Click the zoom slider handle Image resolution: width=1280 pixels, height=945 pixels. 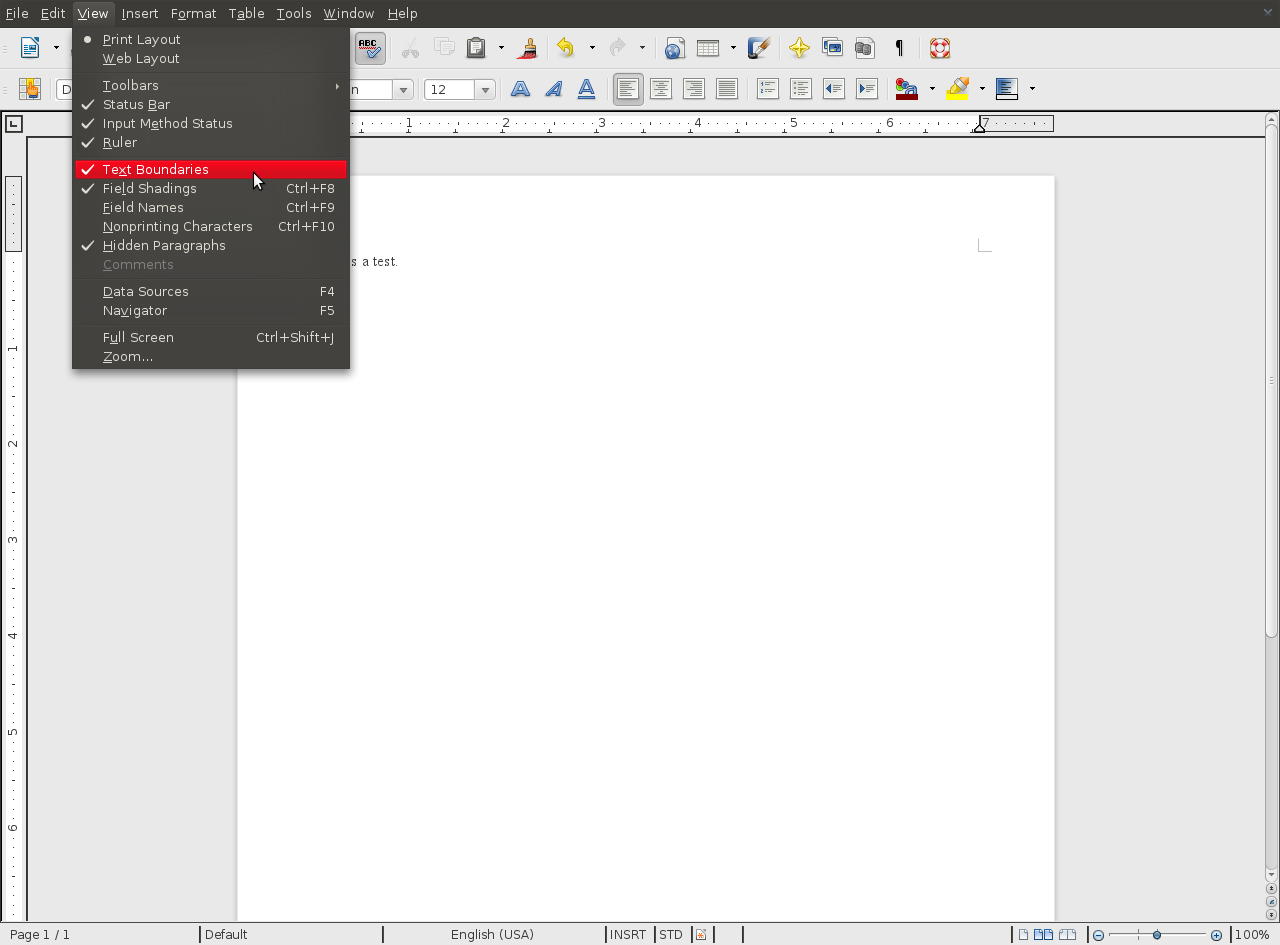point(1157,935)
